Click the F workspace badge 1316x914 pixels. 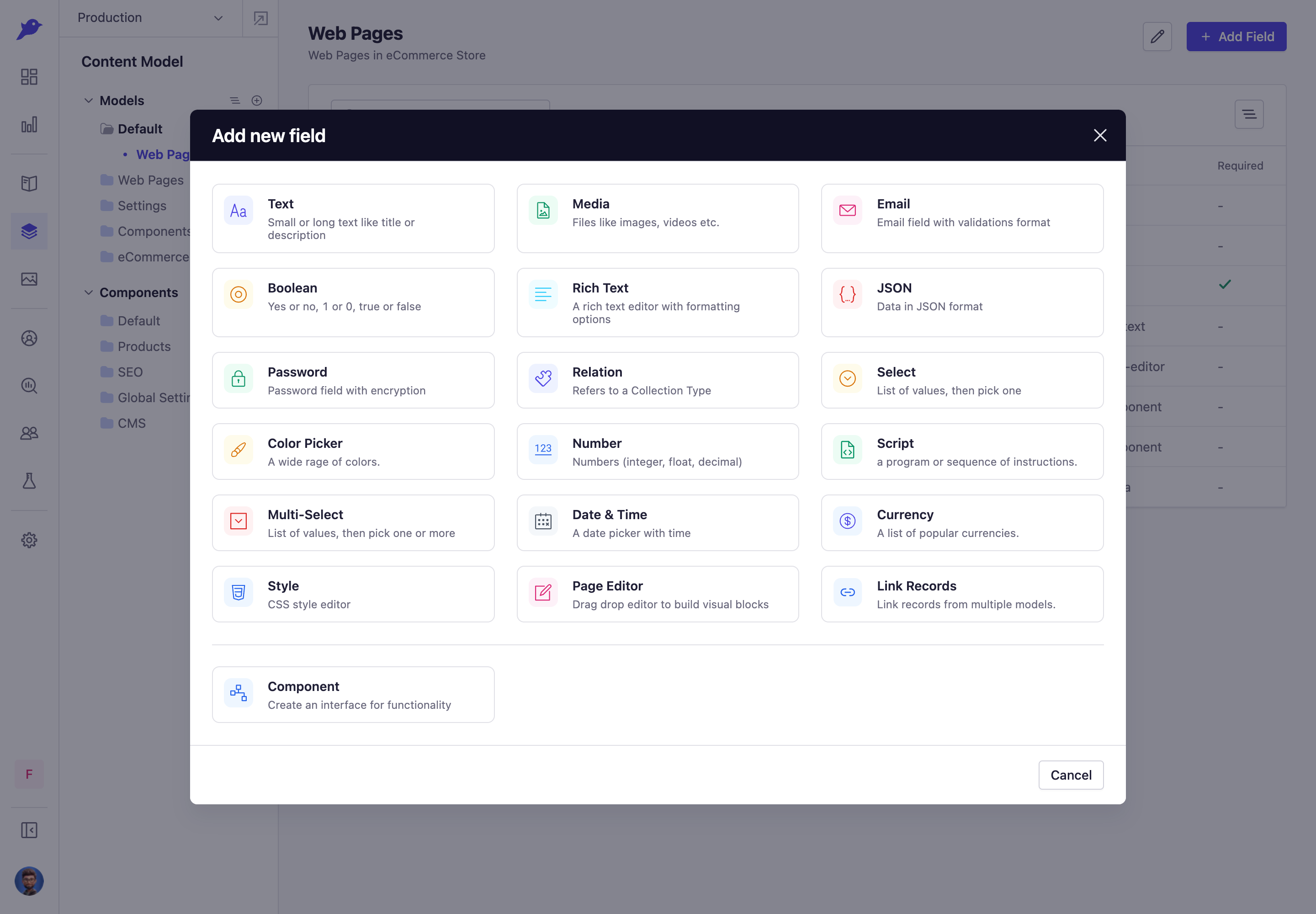point(29,774)
